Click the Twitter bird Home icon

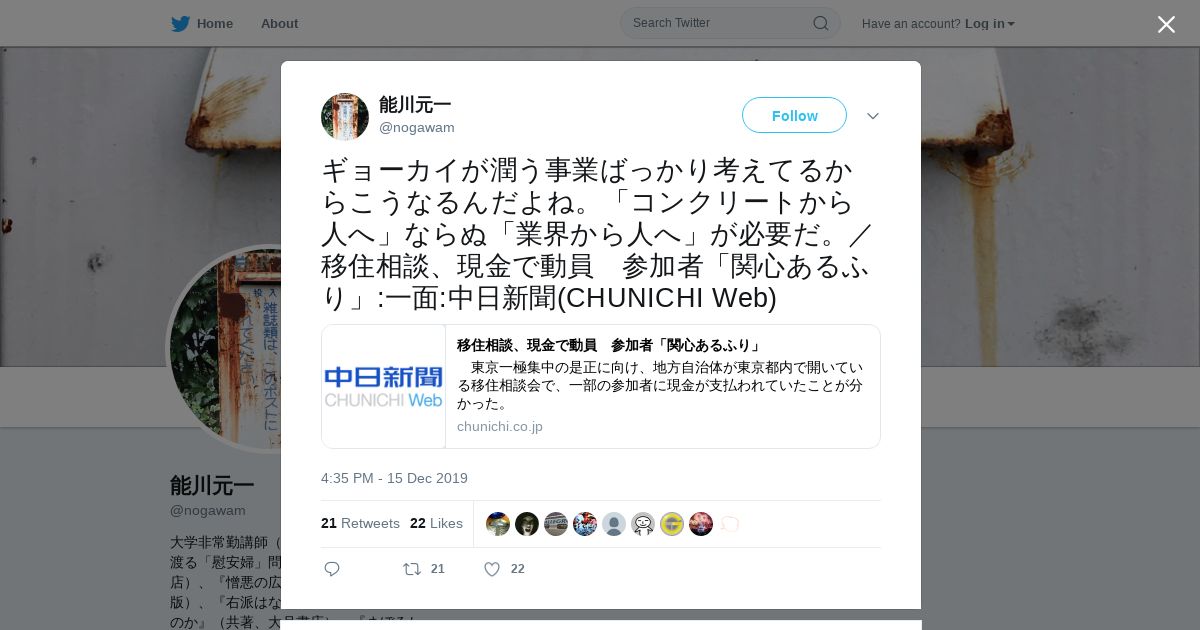180,24
